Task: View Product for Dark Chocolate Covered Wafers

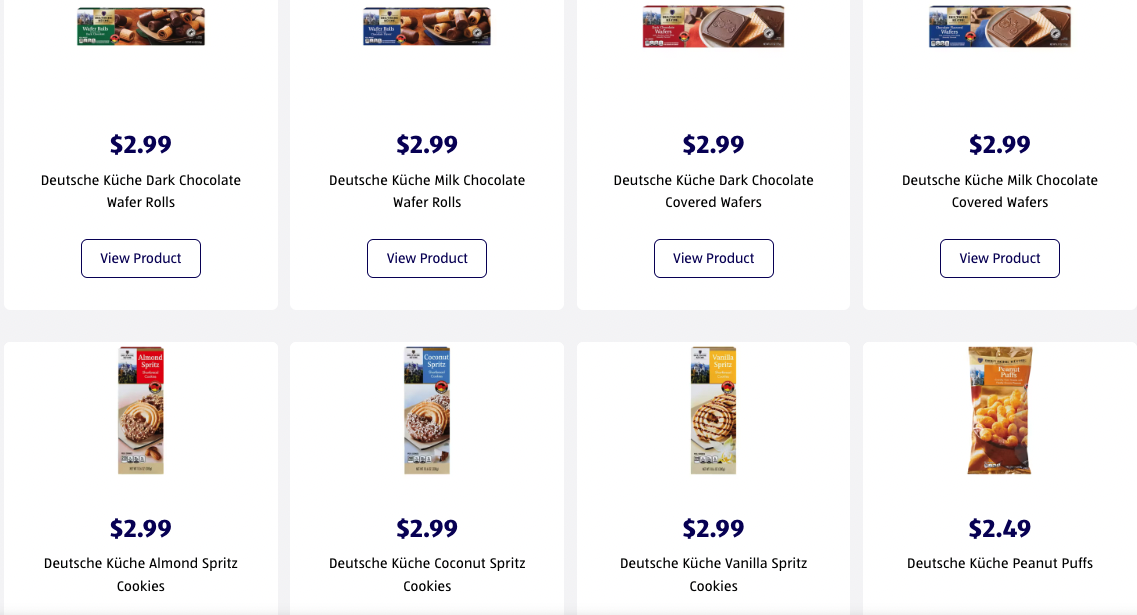Action: 714,258
